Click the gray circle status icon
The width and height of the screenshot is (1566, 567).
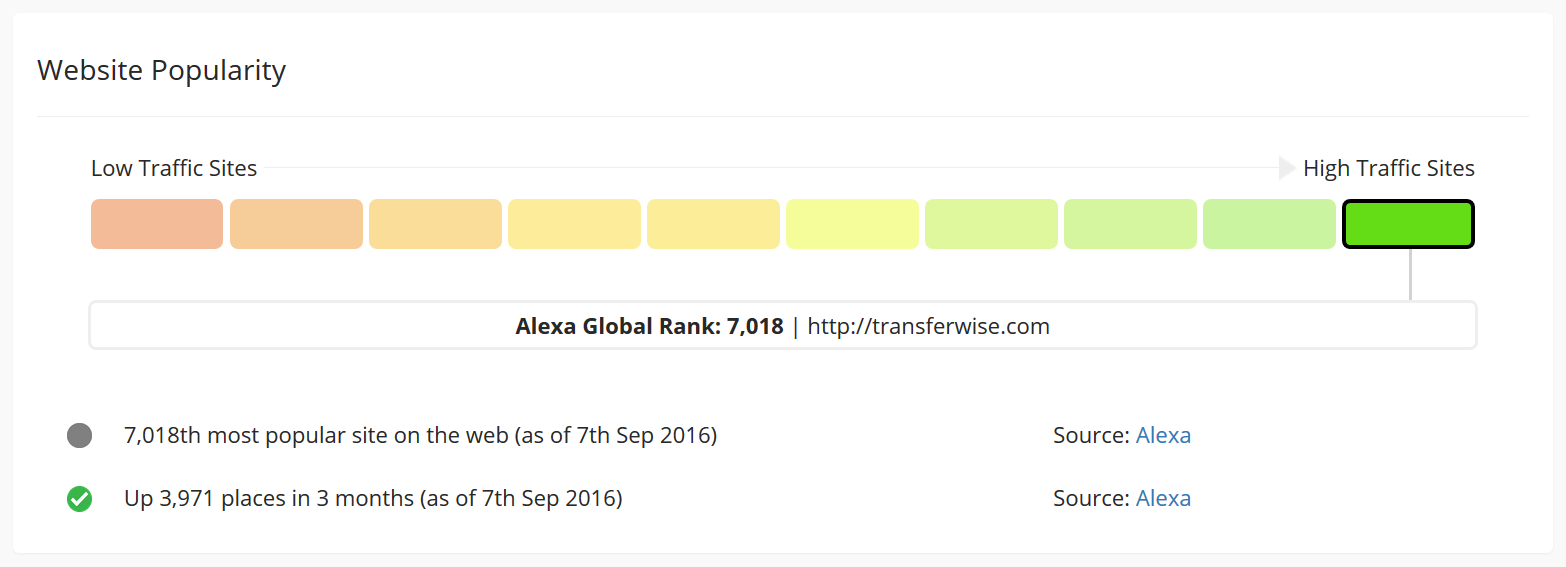[x=79, y=436]
